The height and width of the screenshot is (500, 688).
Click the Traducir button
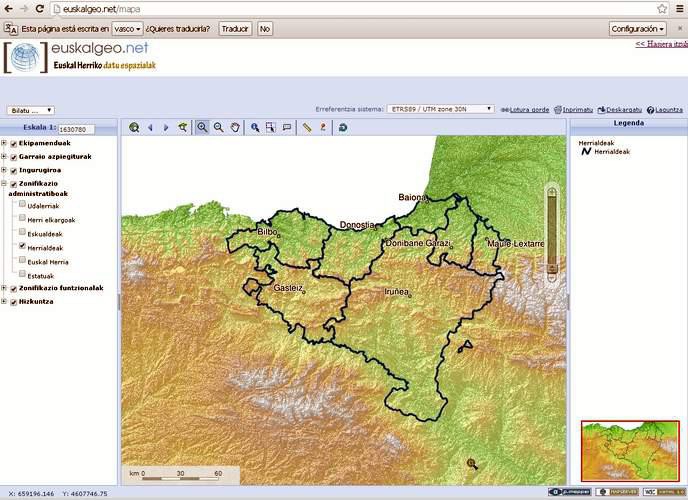pyautogui.click(x=234, y=29)
